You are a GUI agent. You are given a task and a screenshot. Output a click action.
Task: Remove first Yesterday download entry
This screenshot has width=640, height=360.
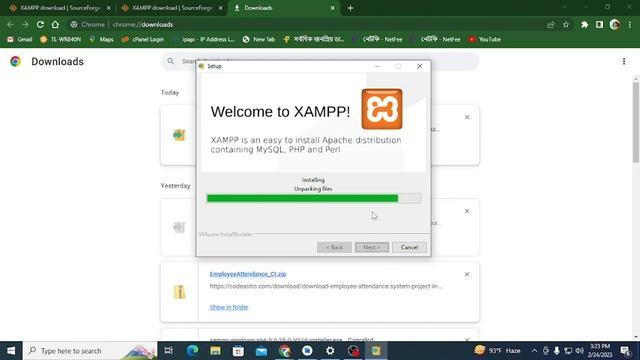click(x=467, y=211)
